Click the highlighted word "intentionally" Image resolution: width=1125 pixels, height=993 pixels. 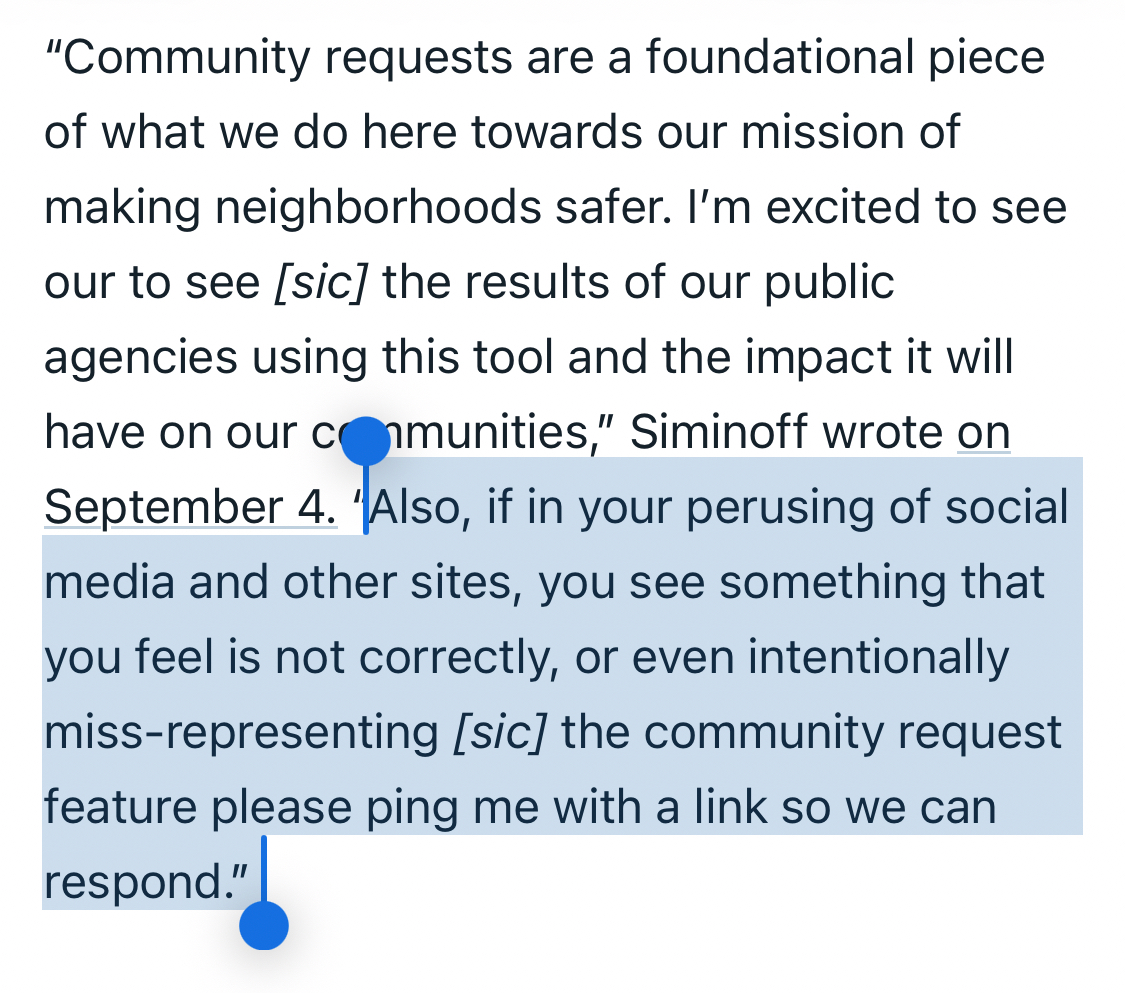[x=878, y=658]
